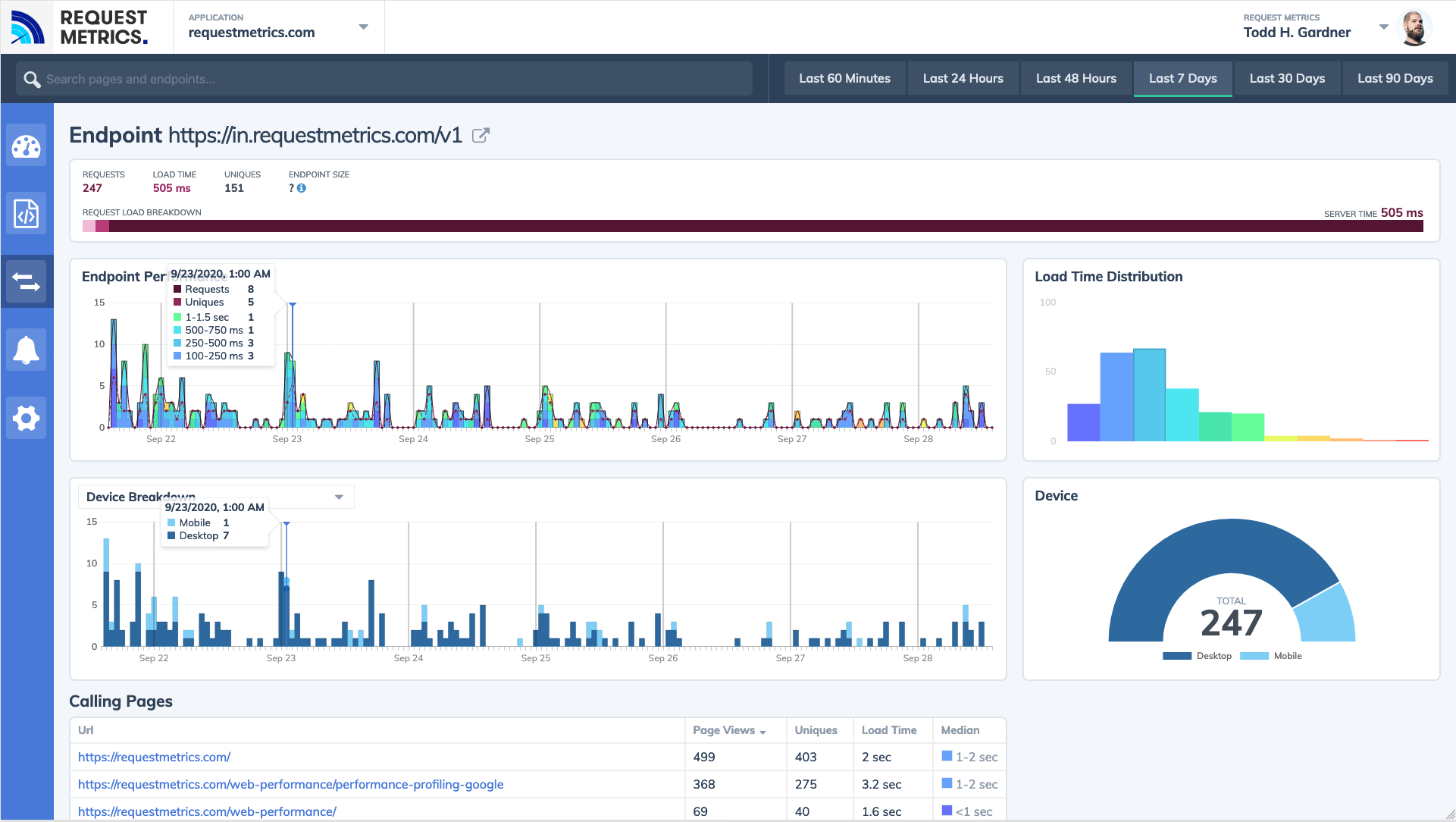
Task: Open the https://requestmetrics.com/ calling page link
Action: pos(155,757)
